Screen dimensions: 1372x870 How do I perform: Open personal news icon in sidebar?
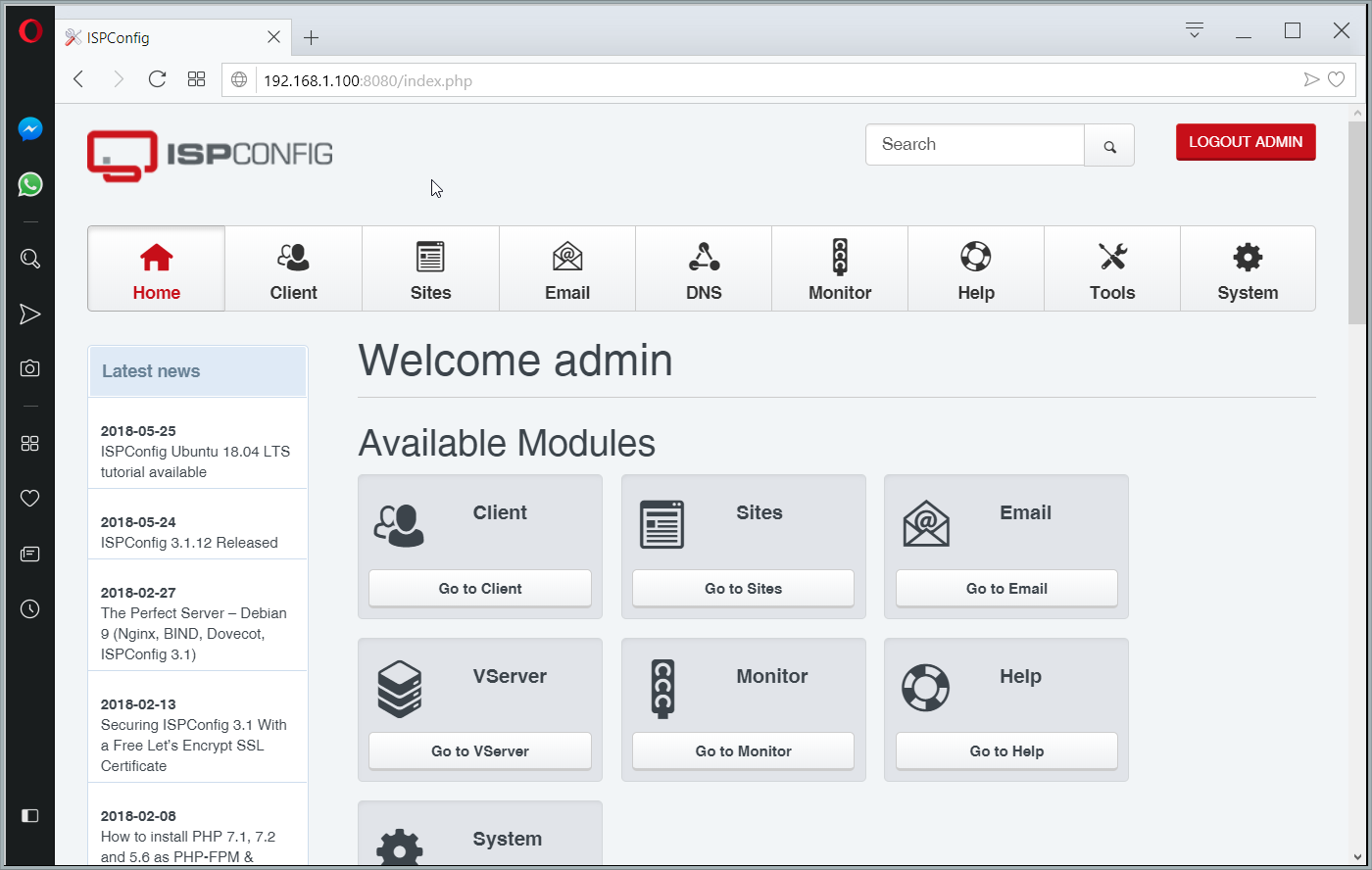coord(29,555)
